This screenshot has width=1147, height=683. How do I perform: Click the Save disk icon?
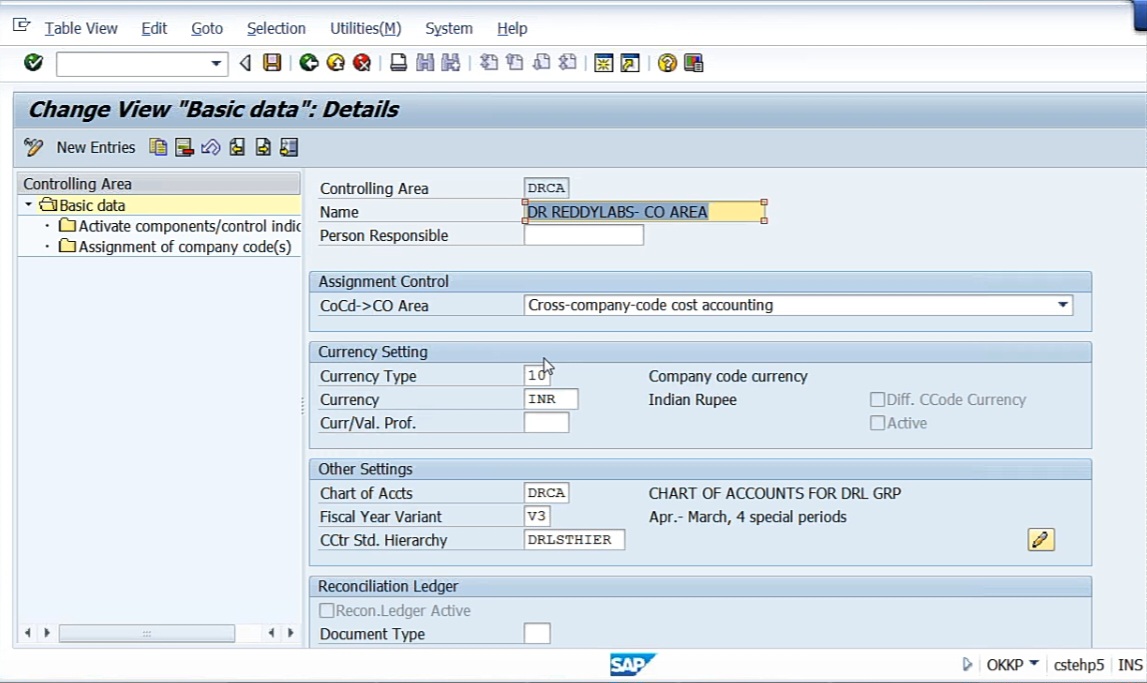tap(272, 63)
